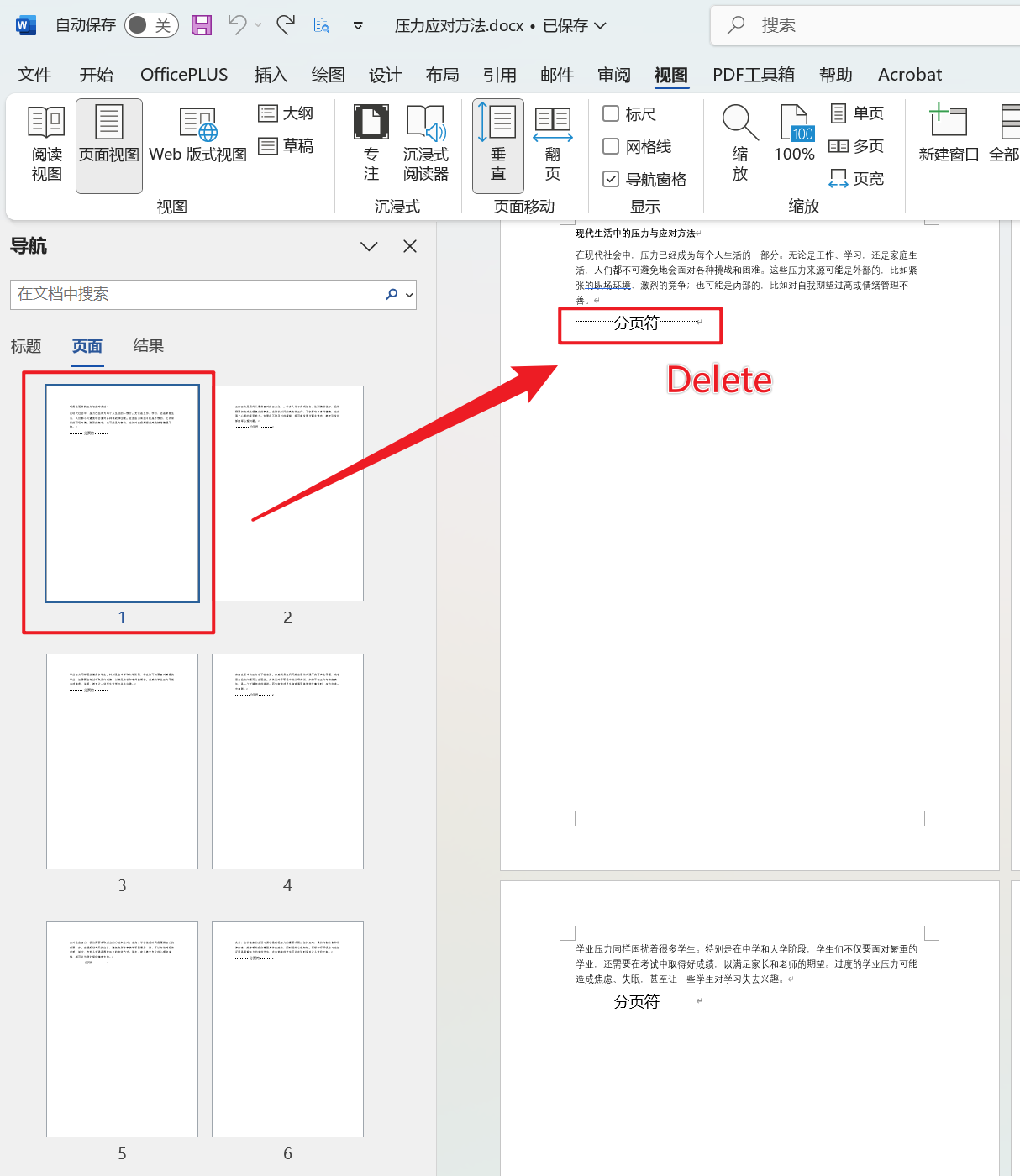Select the 专注 focus mode
This screenshot has height=1176, width=1020.
click(371, 143)
